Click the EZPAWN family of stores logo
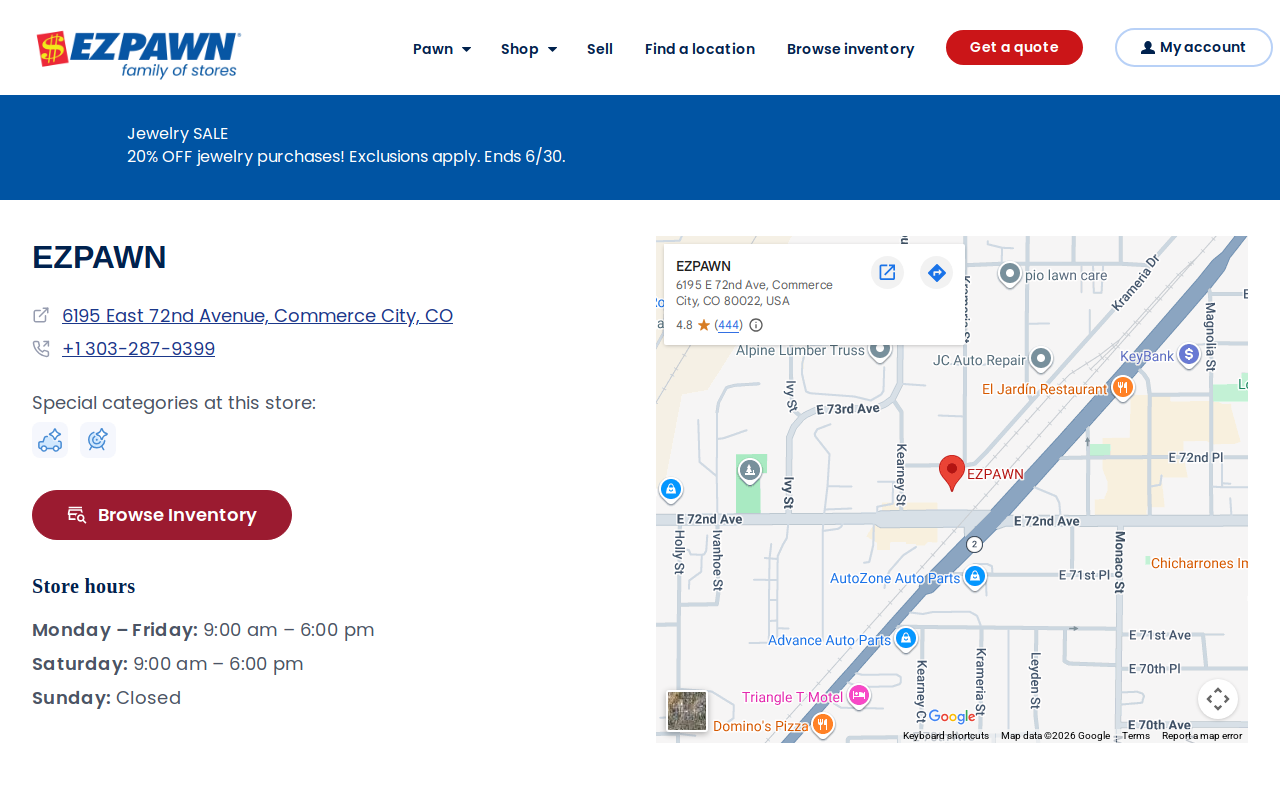 138,54
